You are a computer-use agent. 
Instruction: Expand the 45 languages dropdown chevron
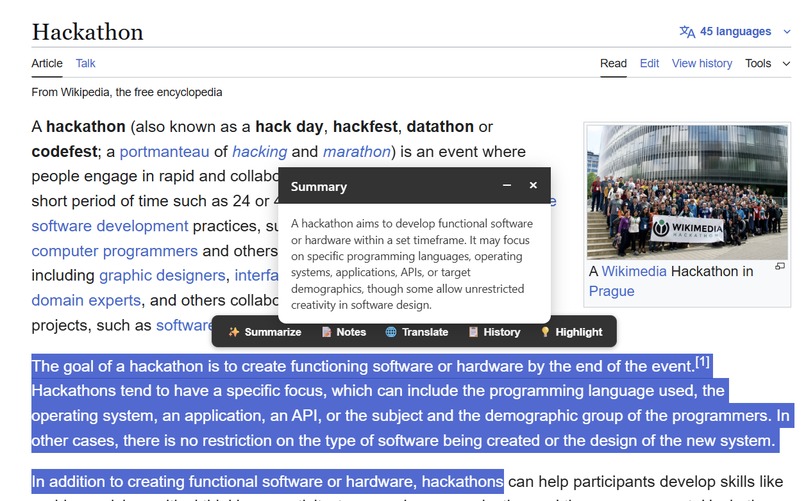pyautogui.click(x=786, y=32)
